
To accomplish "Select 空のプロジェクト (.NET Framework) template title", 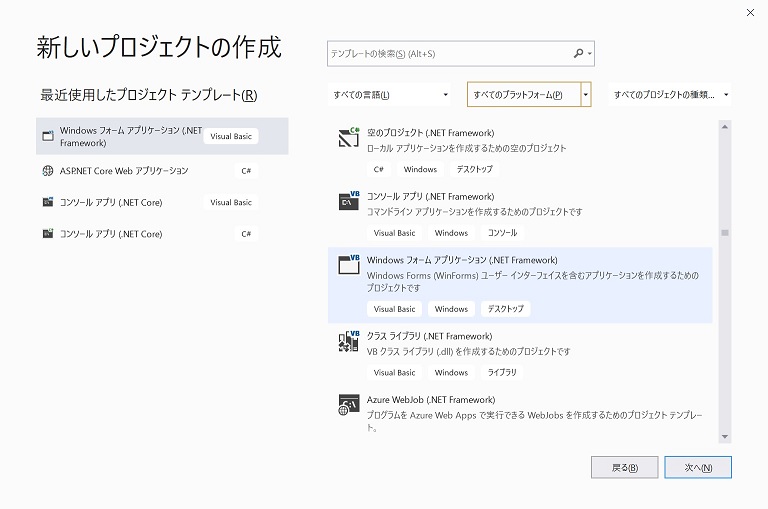I will (x=431, y=133).
